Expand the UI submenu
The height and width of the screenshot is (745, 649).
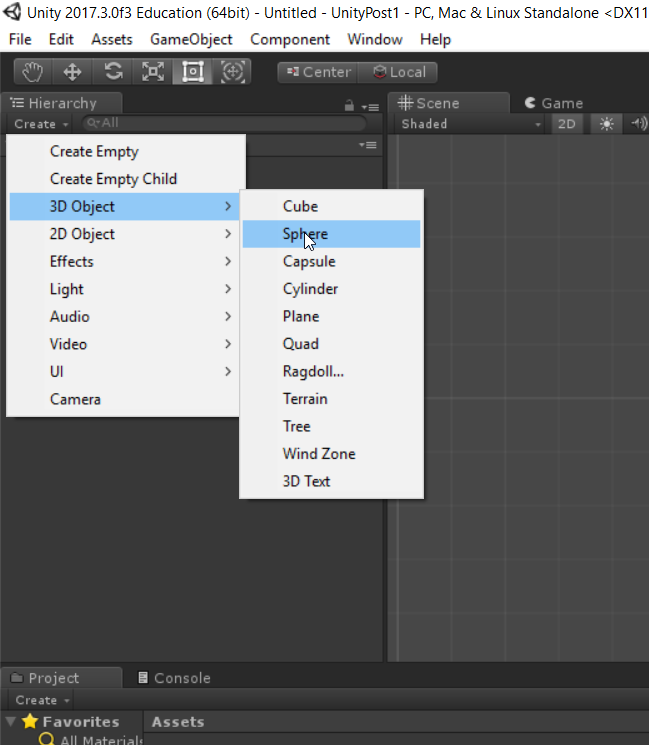(x=124, y=372)
